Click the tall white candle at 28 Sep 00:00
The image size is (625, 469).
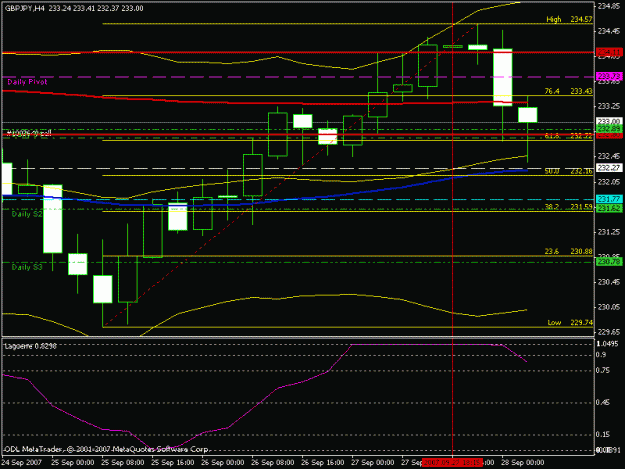[503, 77]
